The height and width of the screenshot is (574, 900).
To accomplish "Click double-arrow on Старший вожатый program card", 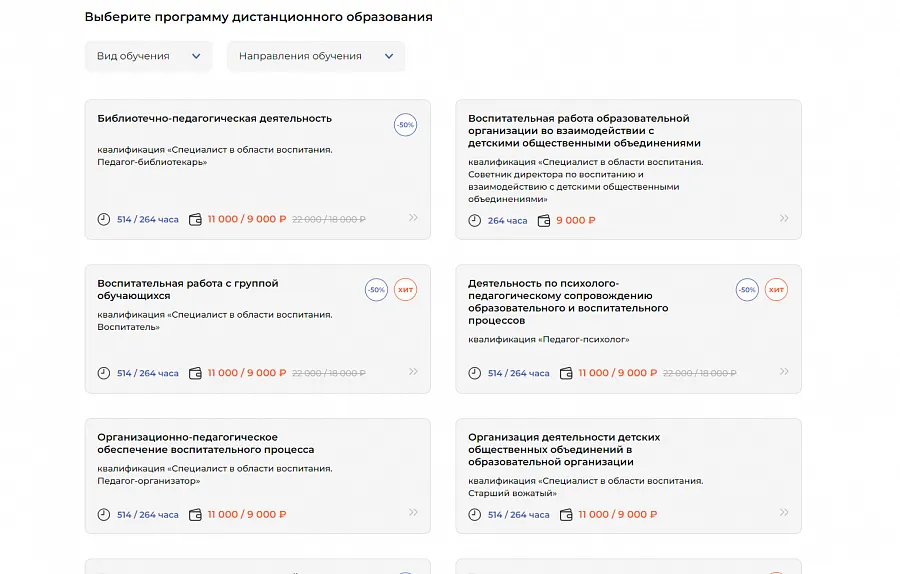I will [x=784, y=512].
